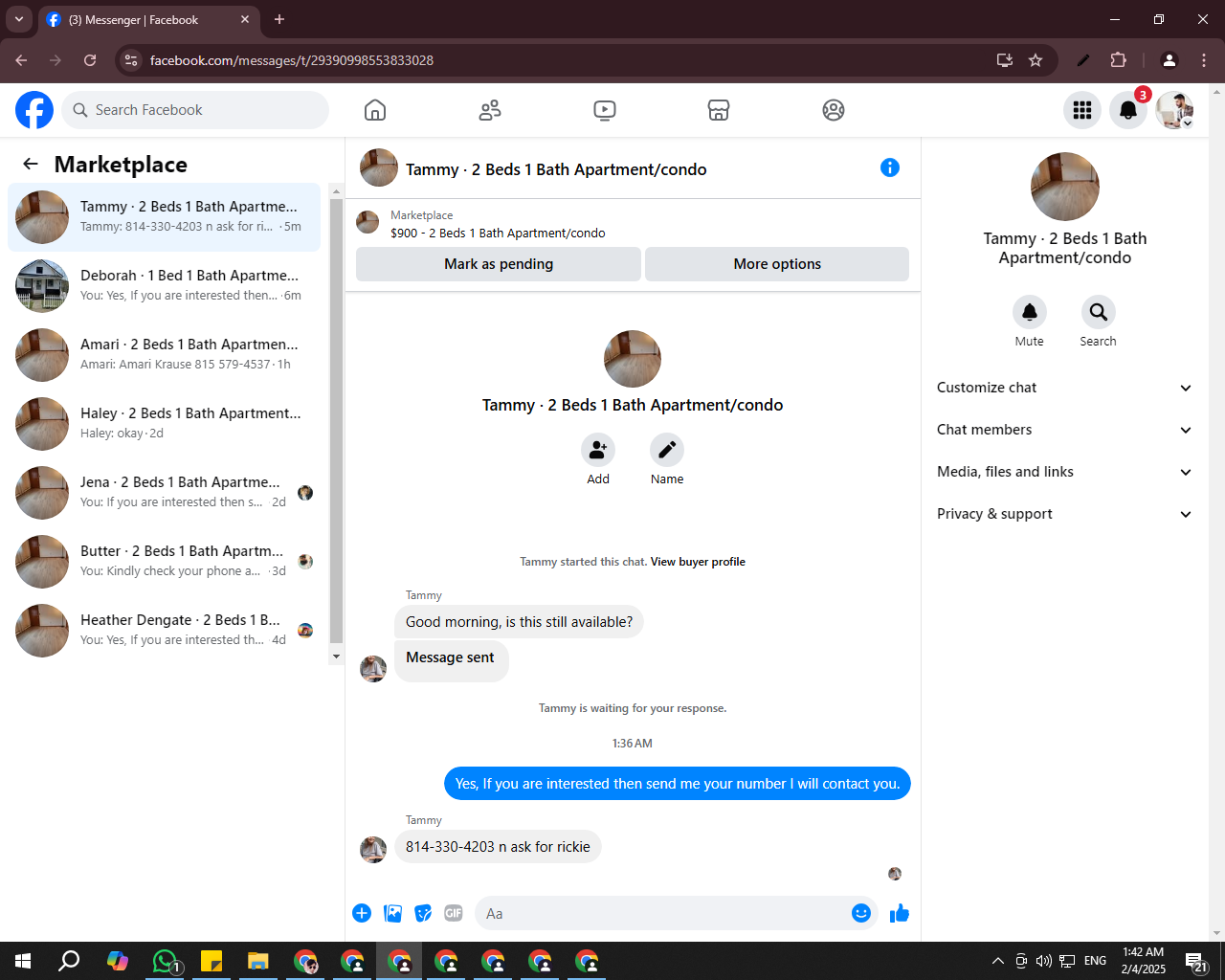
Task: Open the Facebook home logo
Action: (x=34, y=110)
